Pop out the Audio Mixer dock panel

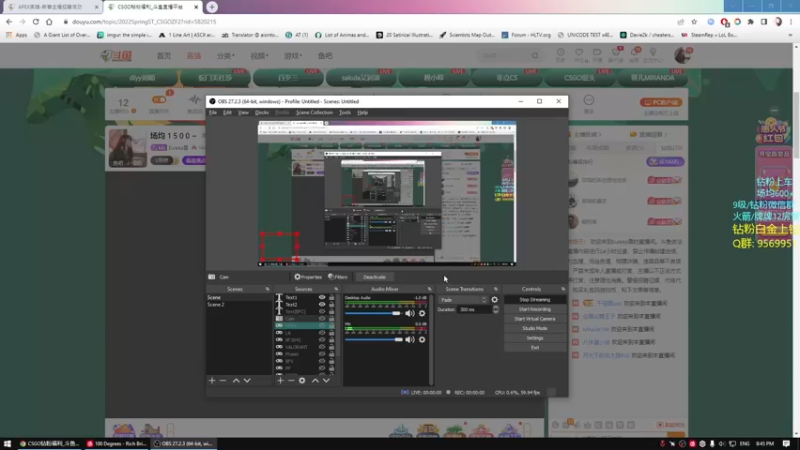pyautogui.click(x=429, y=289)
